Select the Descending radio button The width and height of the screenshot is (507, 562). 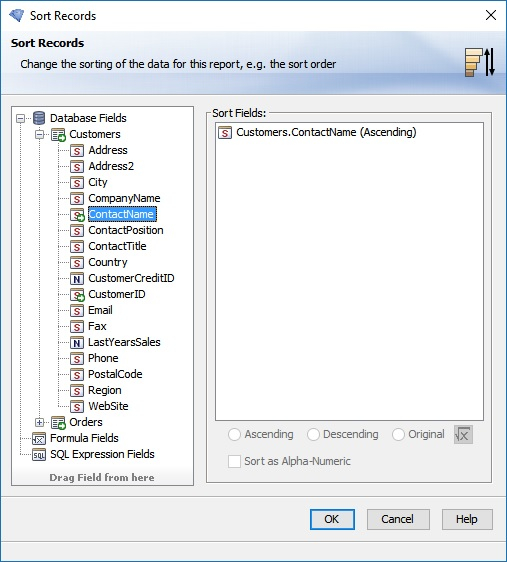tap(313, 434)
